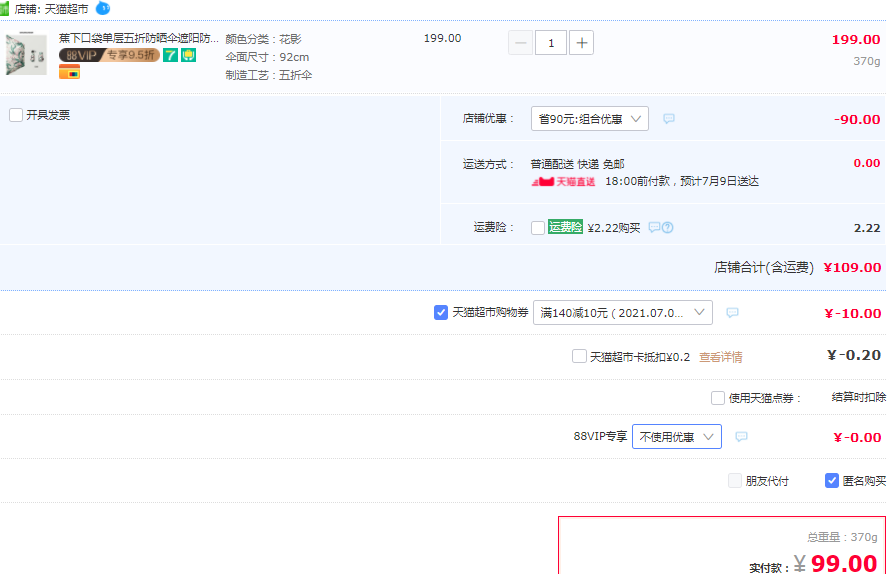Click the 实付款 ¥99.00 total
This screenshot has height=574, width=890.
point(836,564)
